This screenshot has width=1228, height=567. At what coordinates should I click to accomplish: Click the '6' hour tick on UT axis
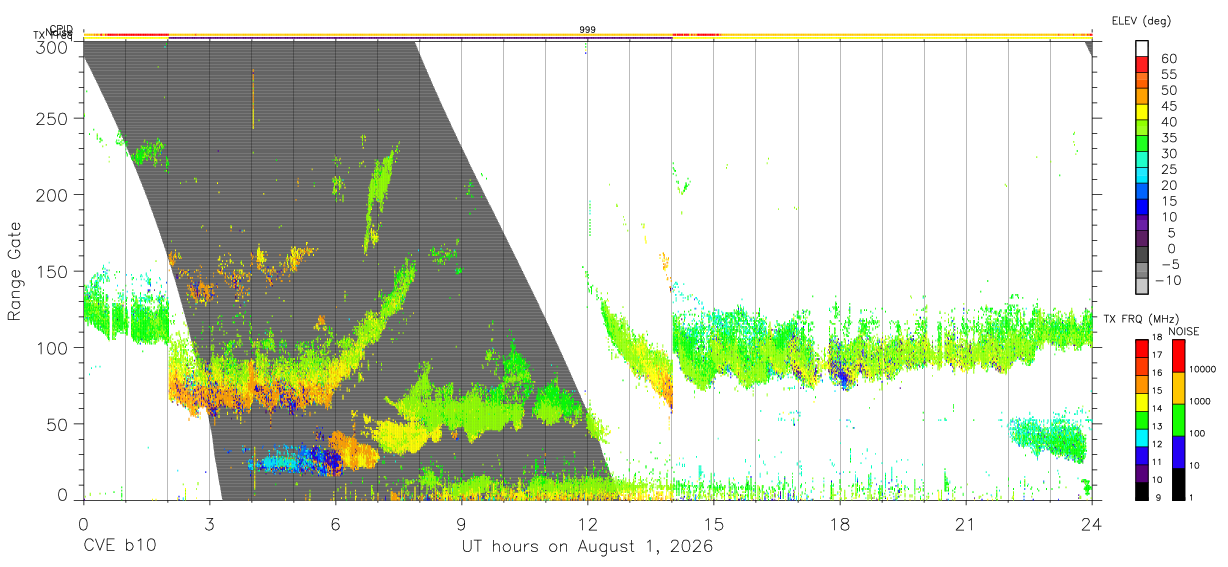coord(335,524)
